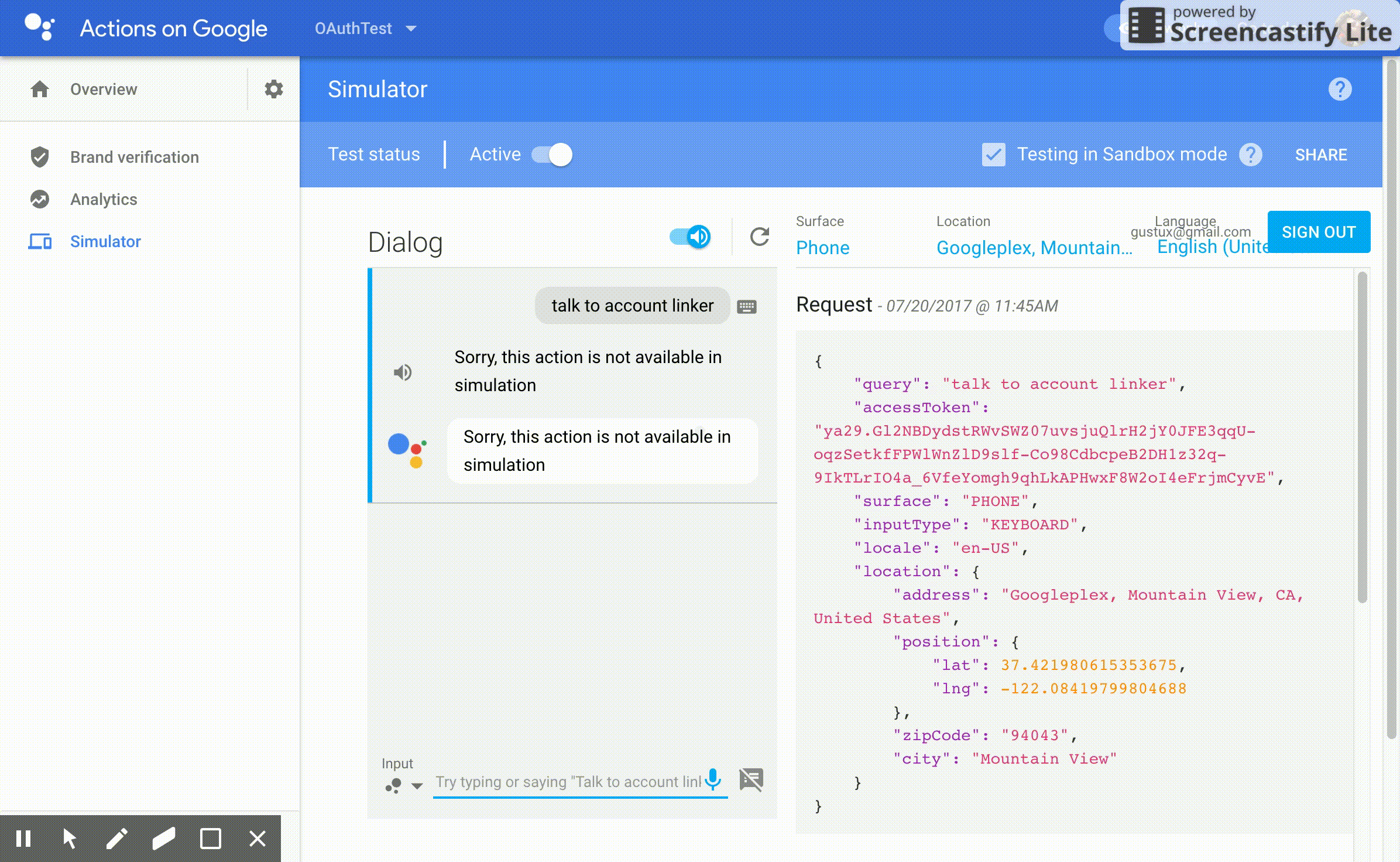Open the OAuthTest project dropdown

pyautogui.click(x=365, y=28)
